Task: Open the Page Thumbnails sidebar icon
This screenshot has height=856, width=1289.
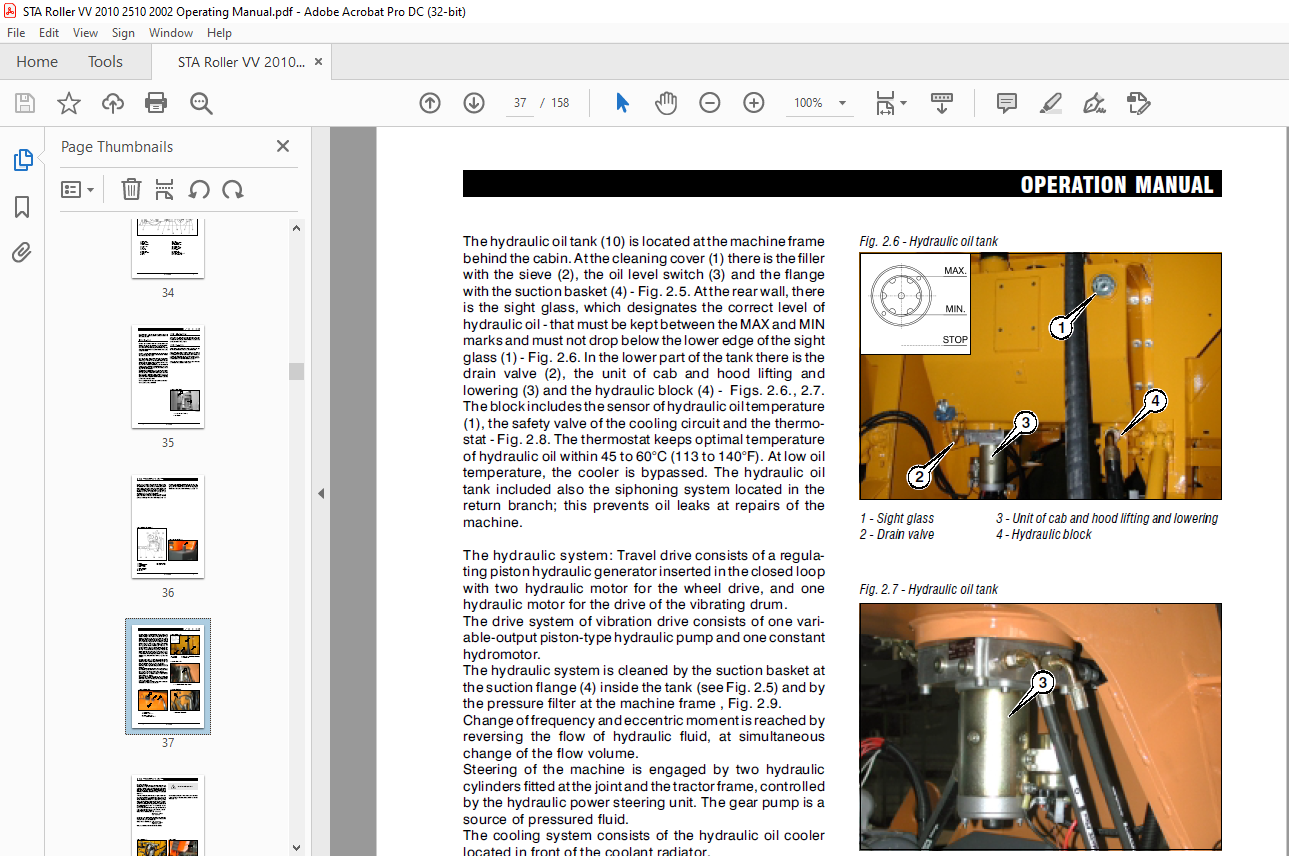Action: 22,160
